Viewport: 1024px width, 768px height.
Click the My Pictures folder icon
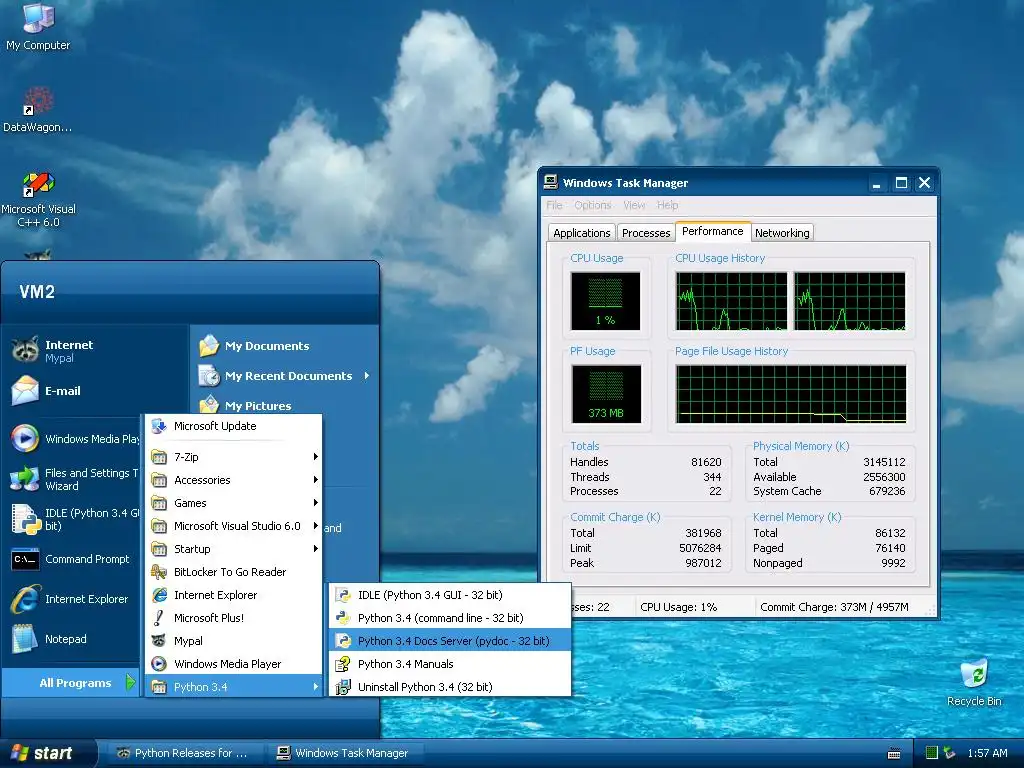click(x=209, y=404)
